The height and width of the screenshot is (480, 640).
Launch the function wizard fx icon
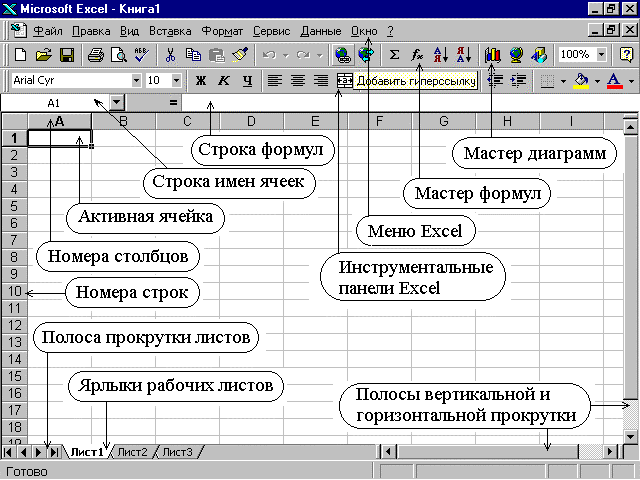click(x=417, y=55)
